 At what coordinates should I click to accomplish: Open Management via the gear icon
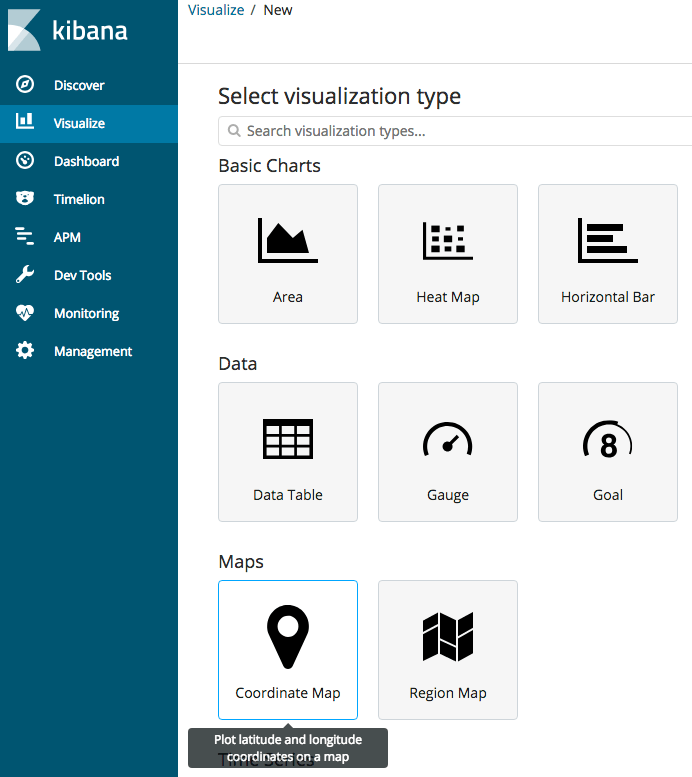point(25,351)
